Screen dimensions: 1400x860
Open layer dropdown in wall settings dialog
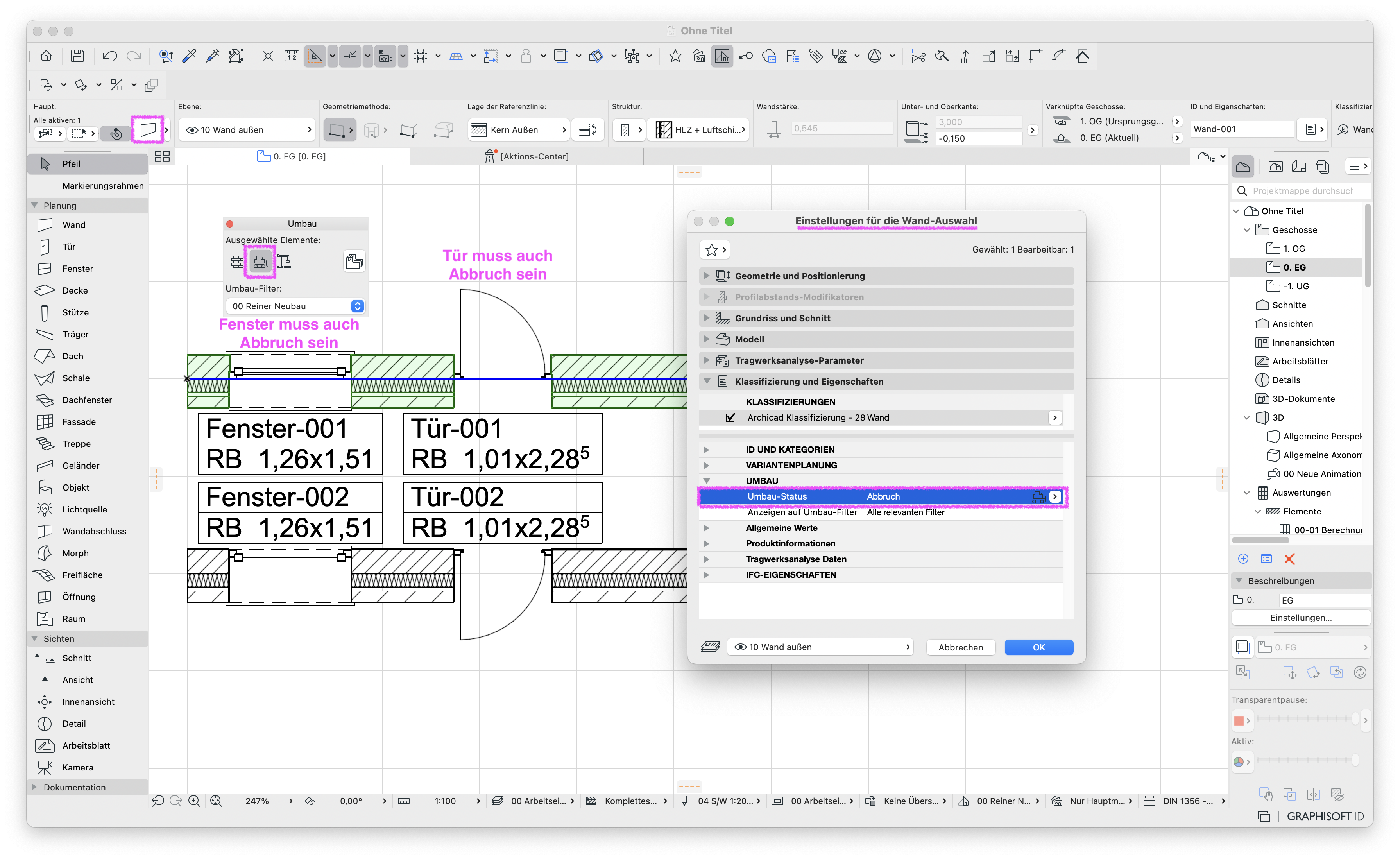(820, 647)
